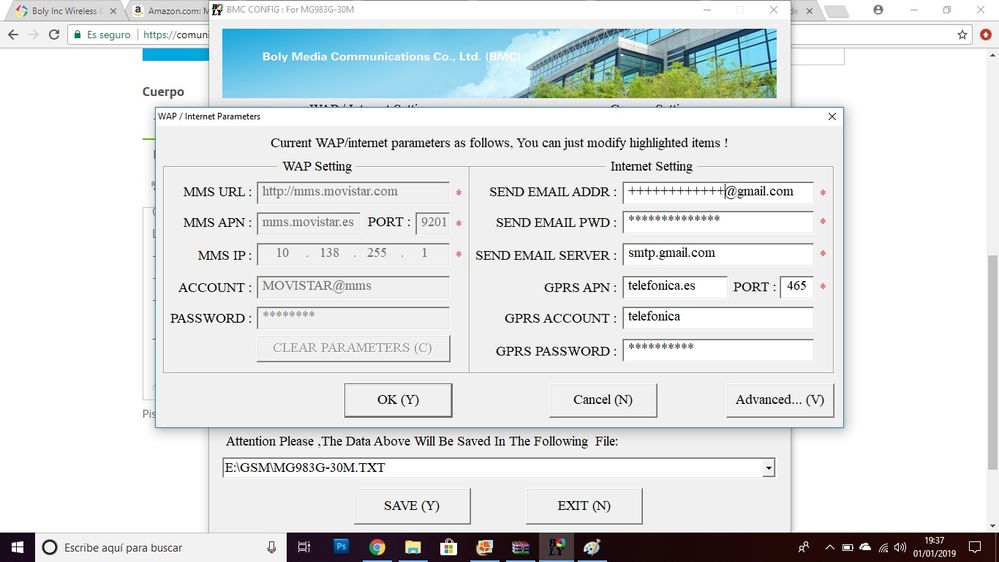The image size is (999, 562).
Task: Launch Microsoft Store from the taskbar
Action: point(449,547)
